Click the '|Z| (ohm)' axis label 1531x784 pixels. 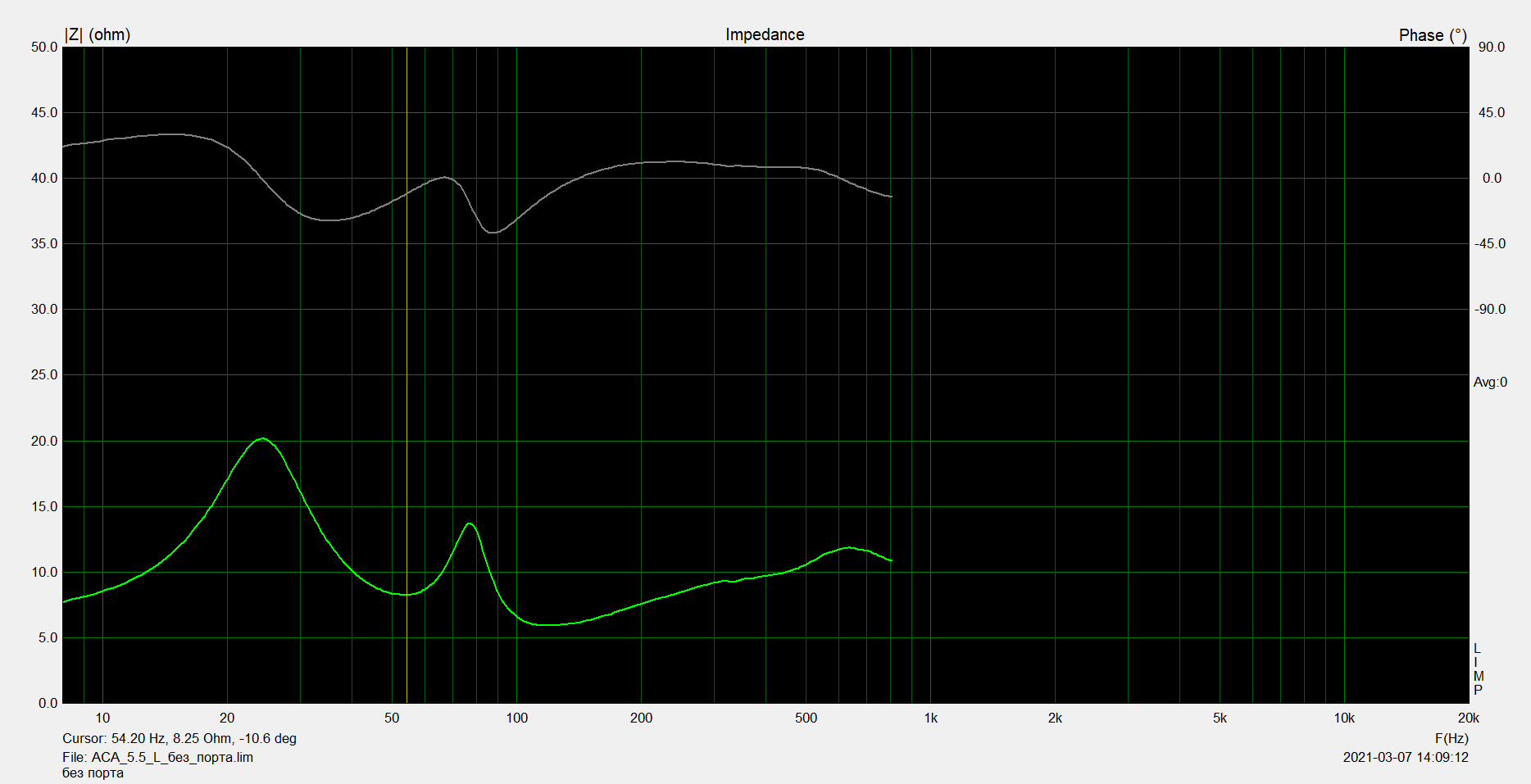(98, 34)
